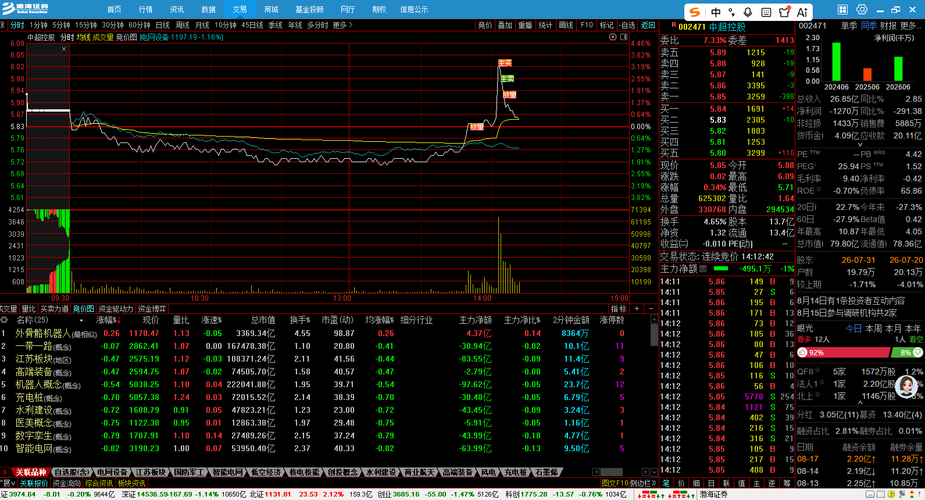Open the 低空经济 sector tab

265,472
